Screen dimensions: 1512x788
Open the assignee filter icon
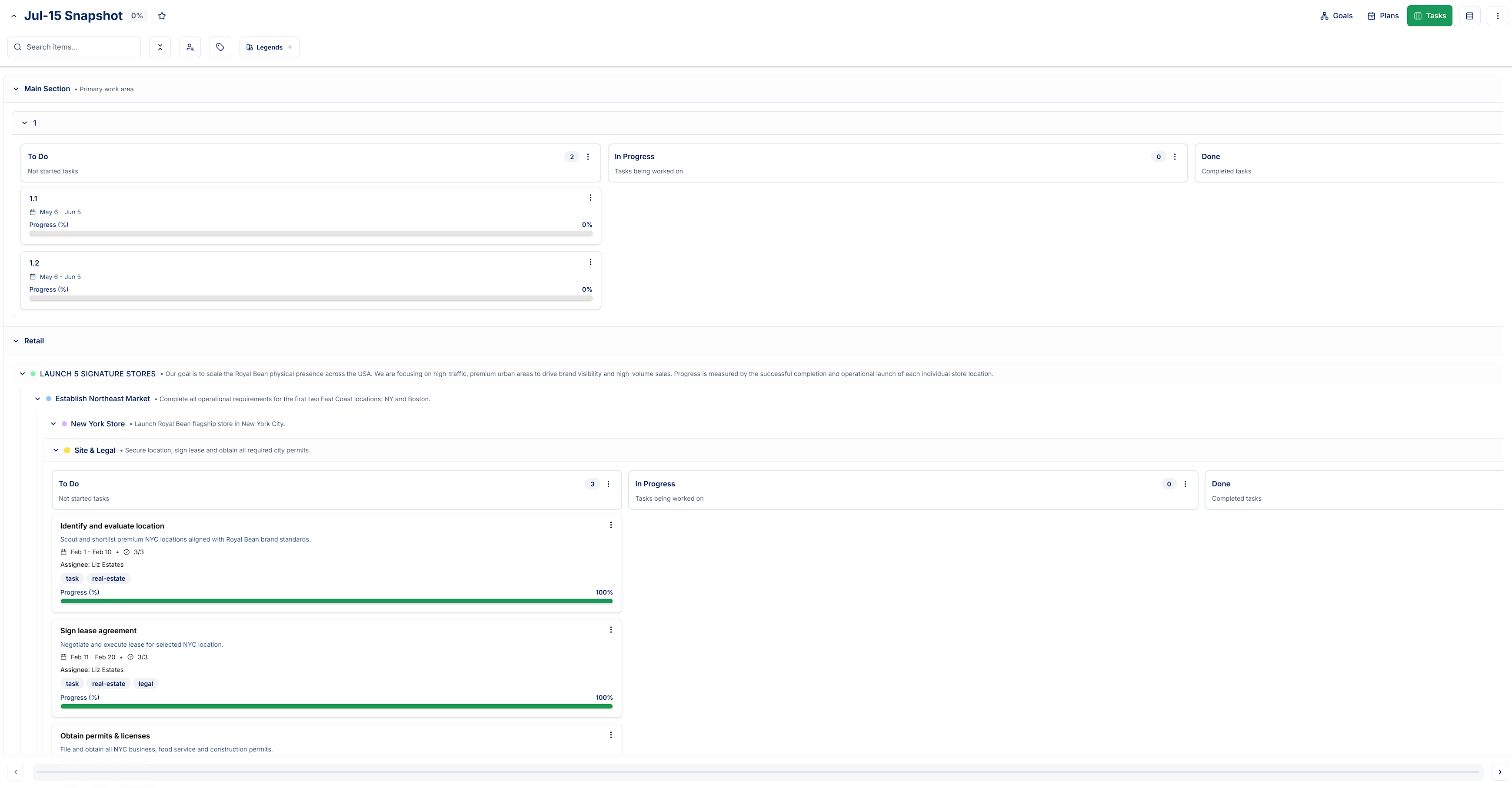point(190,47)
